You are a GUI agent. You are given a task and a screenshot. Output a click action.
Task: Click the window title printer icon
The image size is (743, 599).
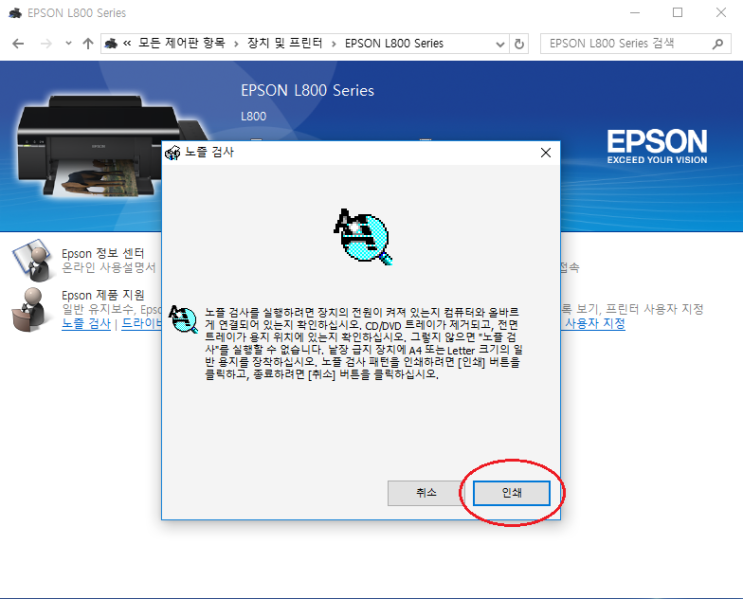coord(15,13)
